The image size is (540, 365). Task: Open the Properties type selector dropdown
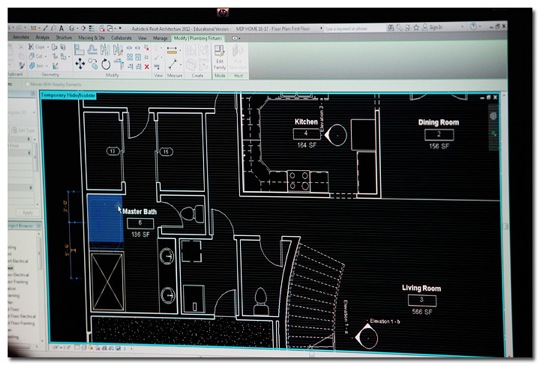(x=34, y=113)
